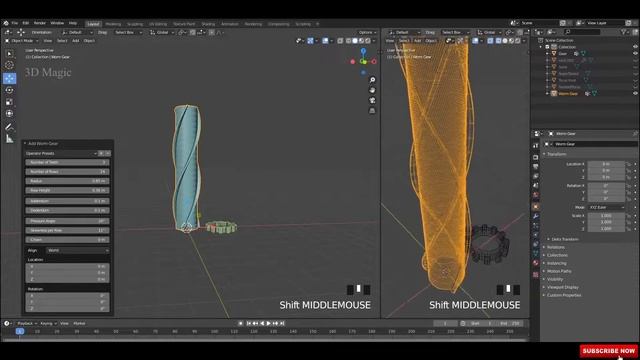640x360 pixels.
Task: Select the Transform tool
Action: (x=9, y=114)
